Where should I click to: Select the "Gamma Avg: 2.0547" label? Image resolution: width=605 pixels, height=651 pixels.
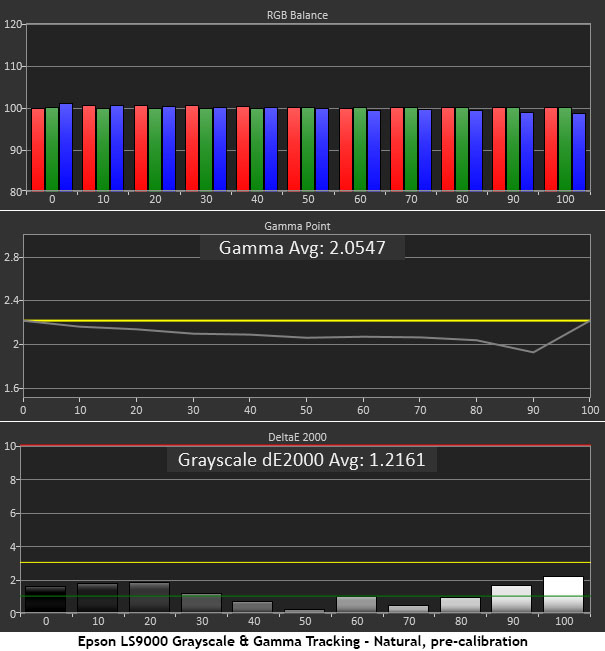pyautogui.click(x=302, y=248)
